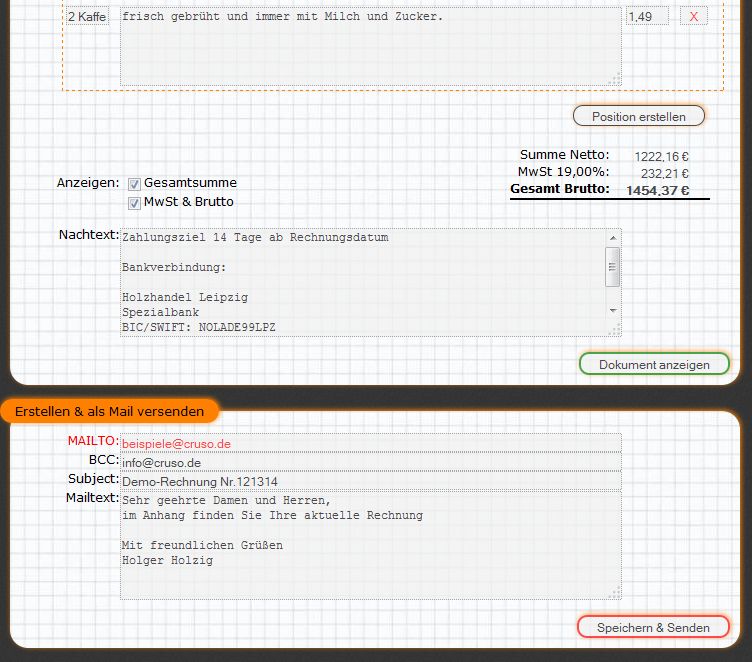Click the 'im Anhang finden Sie' line
This screenshot has width=752, height=662.
[x=272, y=515]
